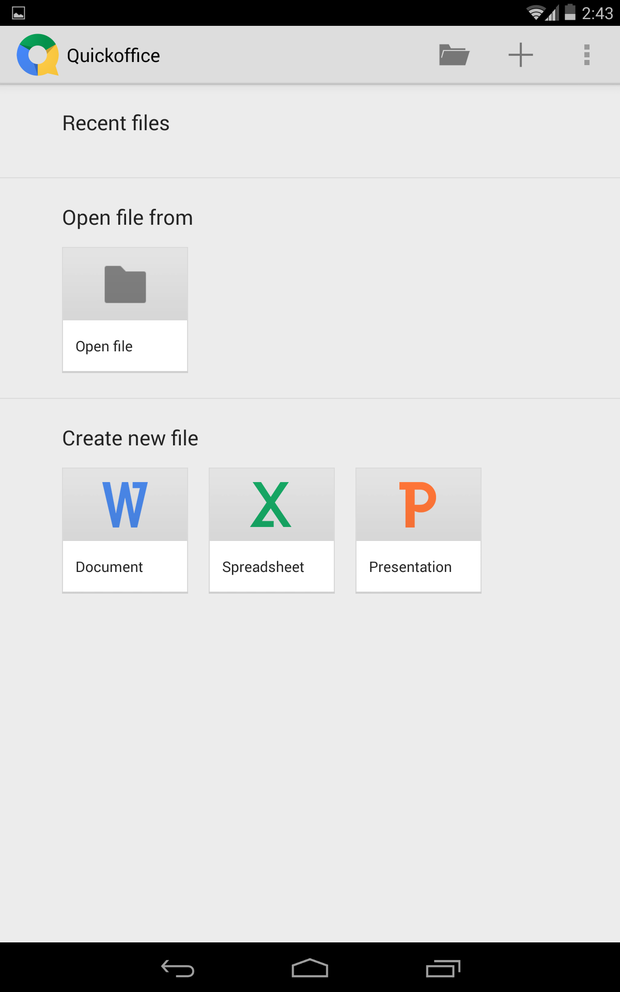Tap the Quickoffice title text
The image size is (620, 992).
pyautogui.click(x=113, y=56)
